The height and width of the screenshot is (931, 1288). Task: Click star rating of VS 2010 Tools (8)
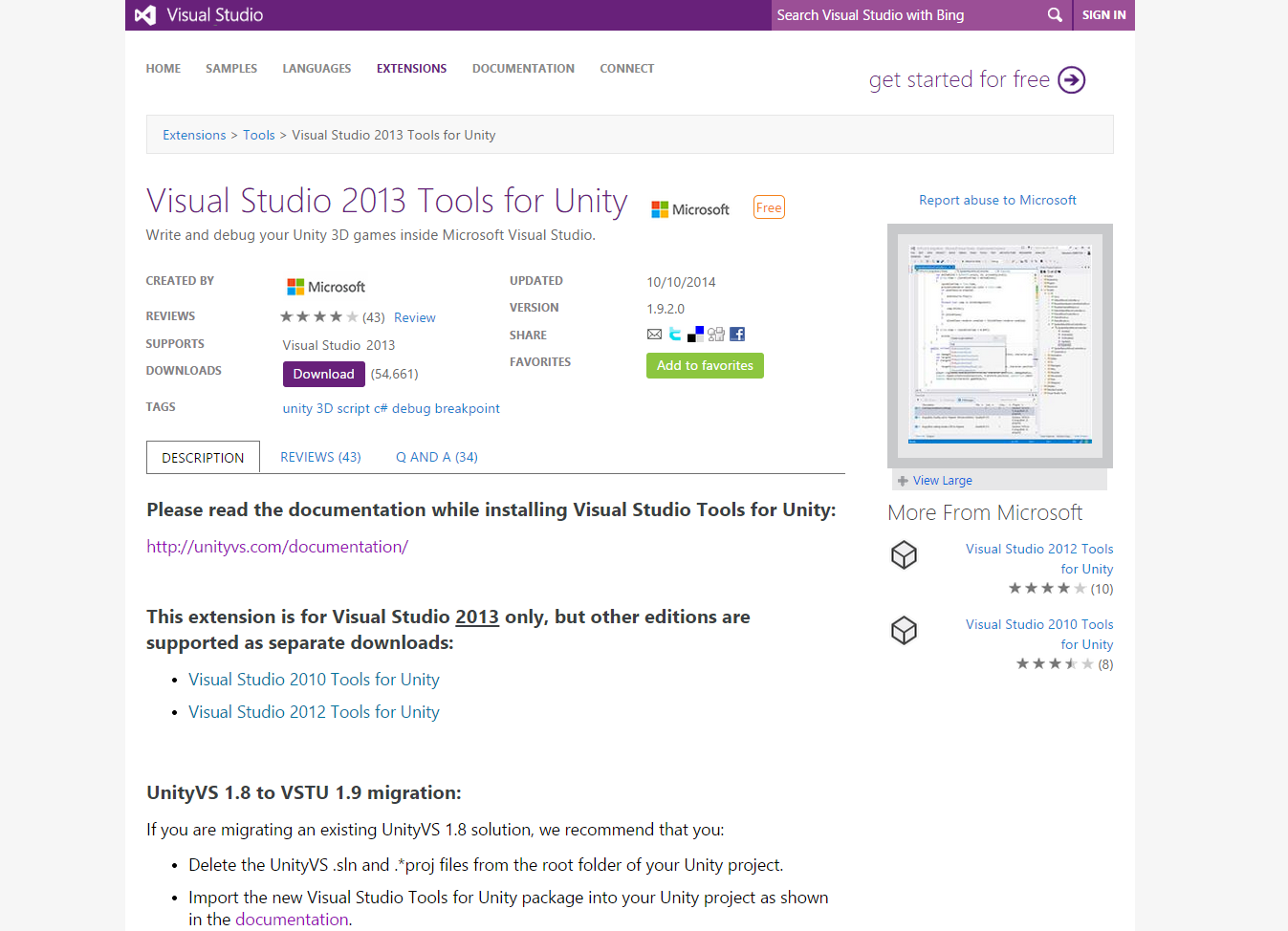(1055, 663)
